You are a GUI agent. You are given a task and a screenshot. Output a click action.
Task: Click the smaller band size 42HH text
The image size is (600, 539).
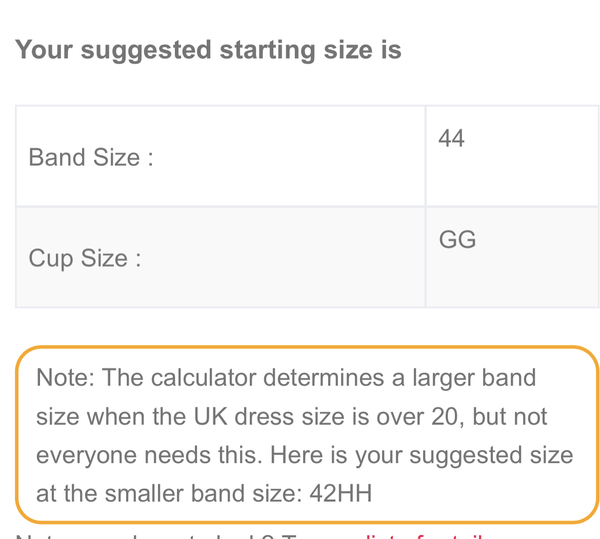pyautogui.click(x=342, y=493)
